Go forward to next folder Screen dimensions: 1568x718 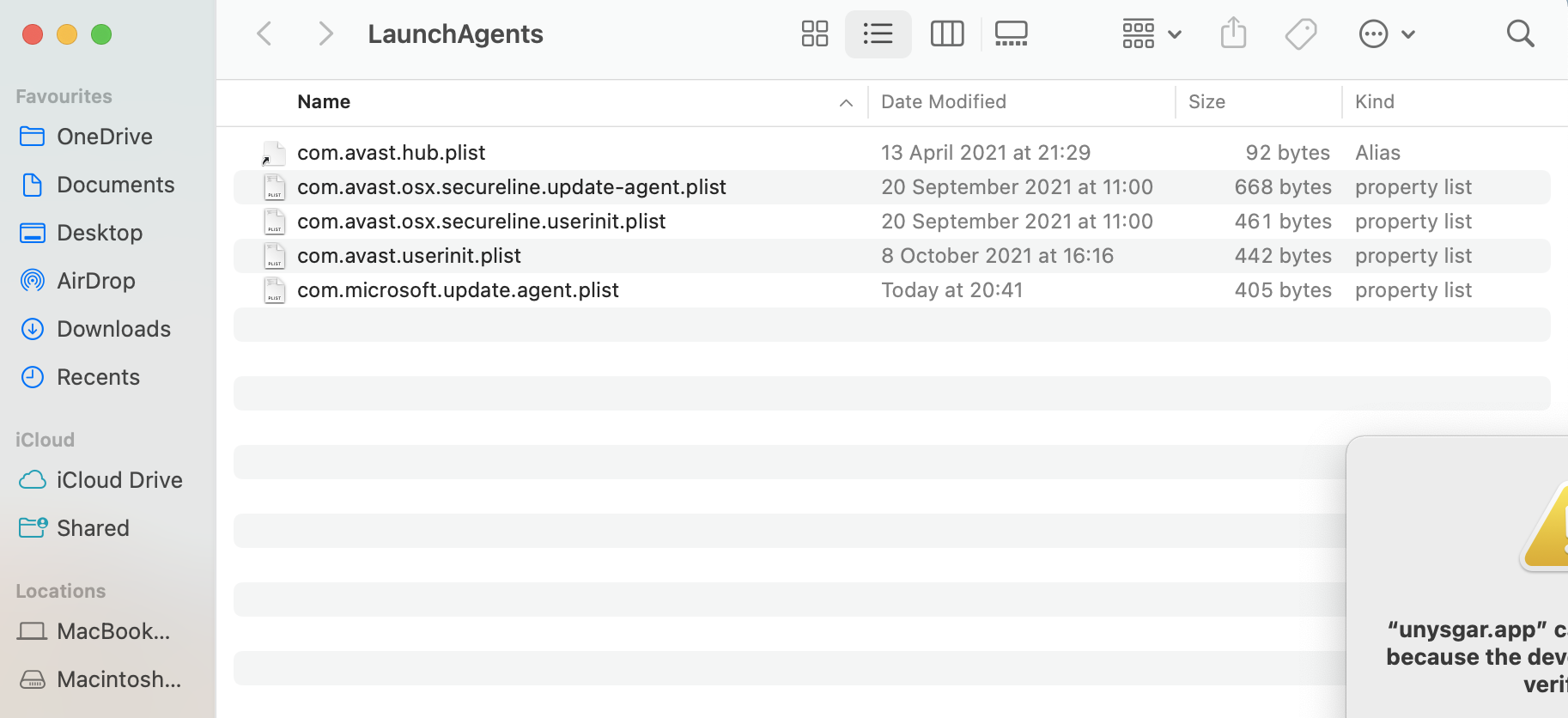click(325, 34)
